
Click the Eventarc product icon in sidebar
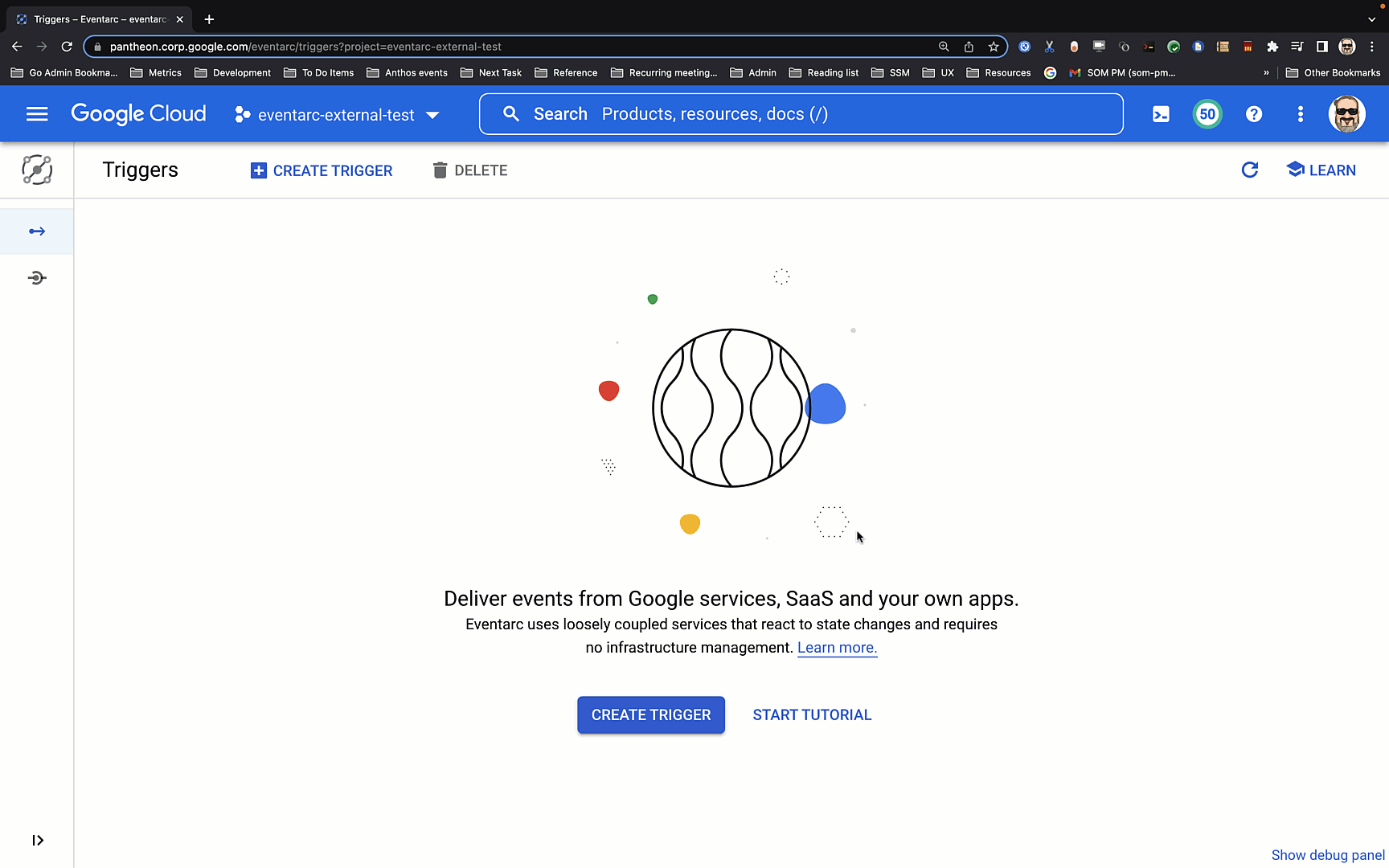coord(37,170)
